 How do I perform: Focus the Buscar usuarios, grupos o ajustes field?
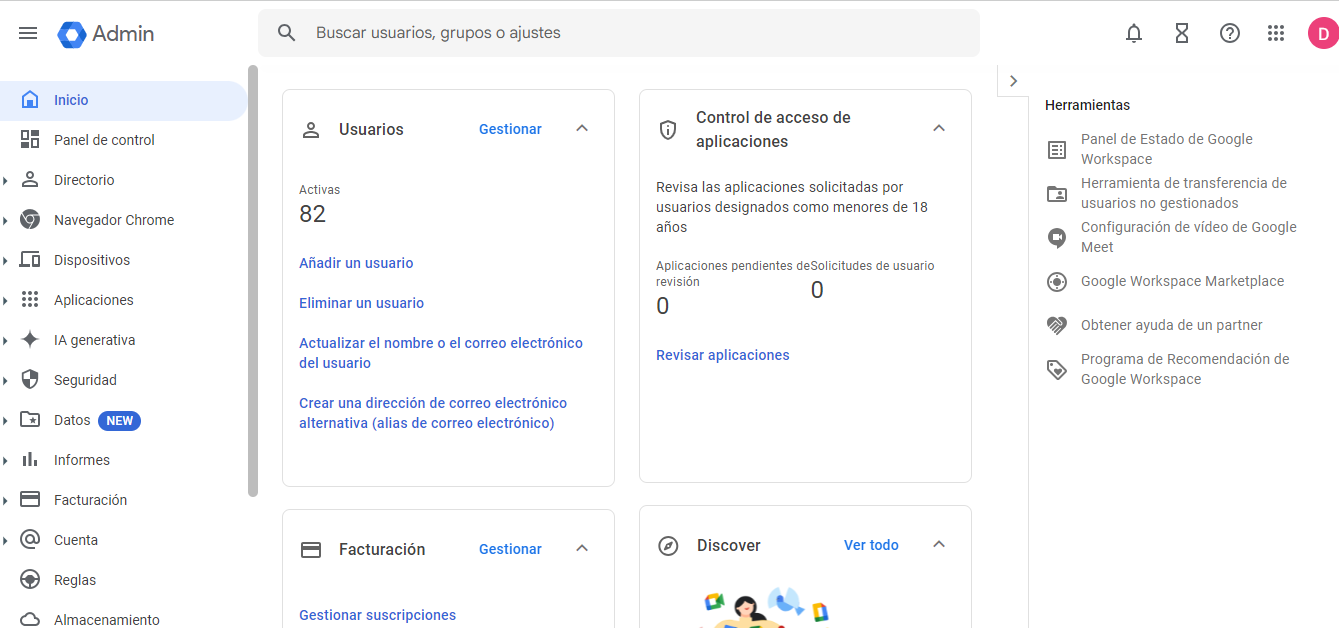point(619,33)
